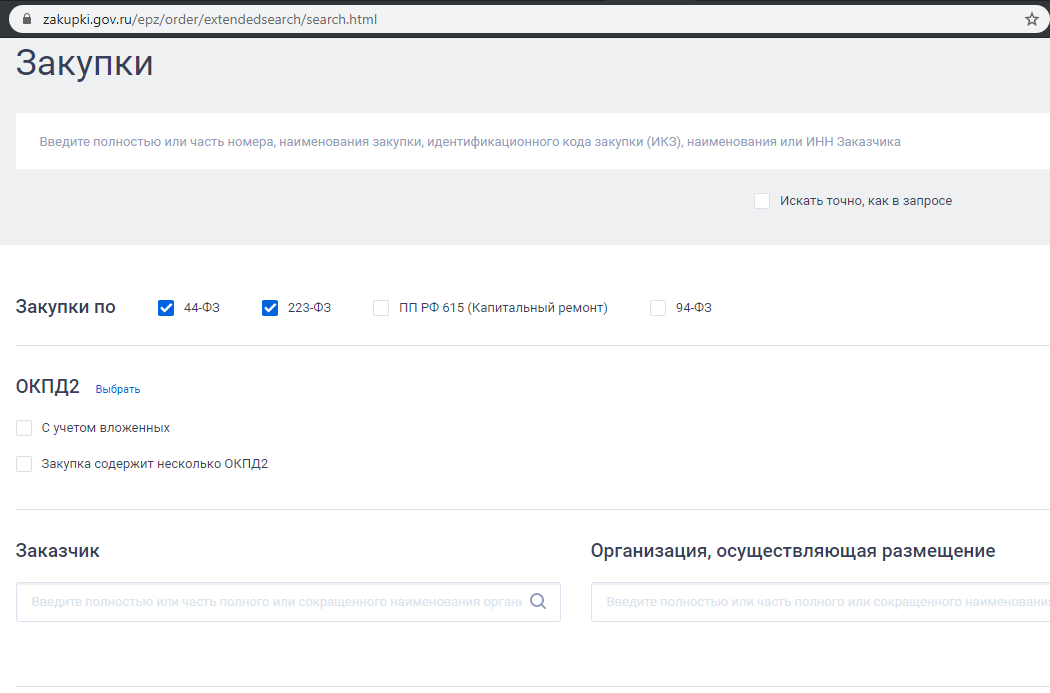The height and width of the screenshot is (693, 1050).
Task: Enable the ПП РФ 615 (Капитальный ремонт) filter
Action: click(x=381, y=307)
